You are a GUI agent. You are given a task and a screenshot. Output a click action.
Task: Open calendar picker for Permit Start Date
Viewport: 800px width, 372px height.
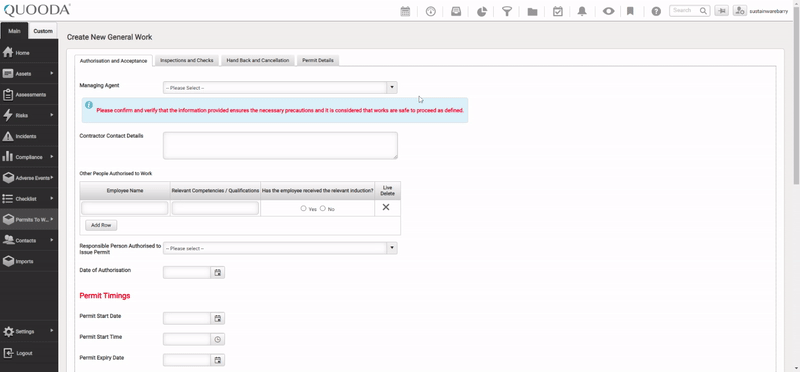217,318
